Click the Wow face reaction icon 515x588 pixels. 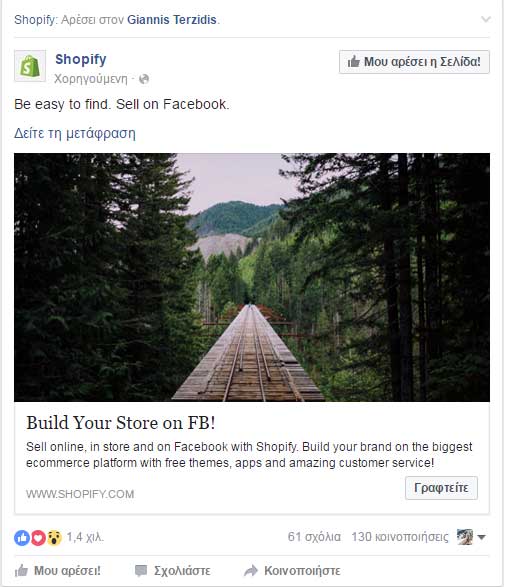54,538
